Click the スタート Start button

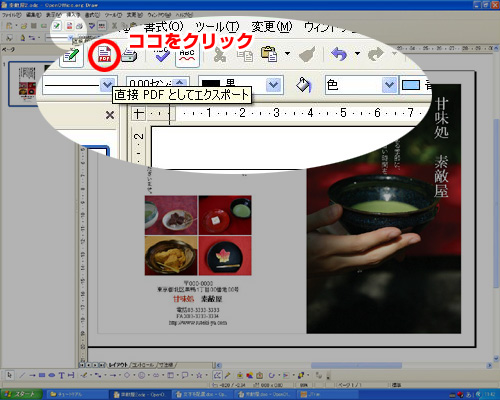(x=21, y=394)
